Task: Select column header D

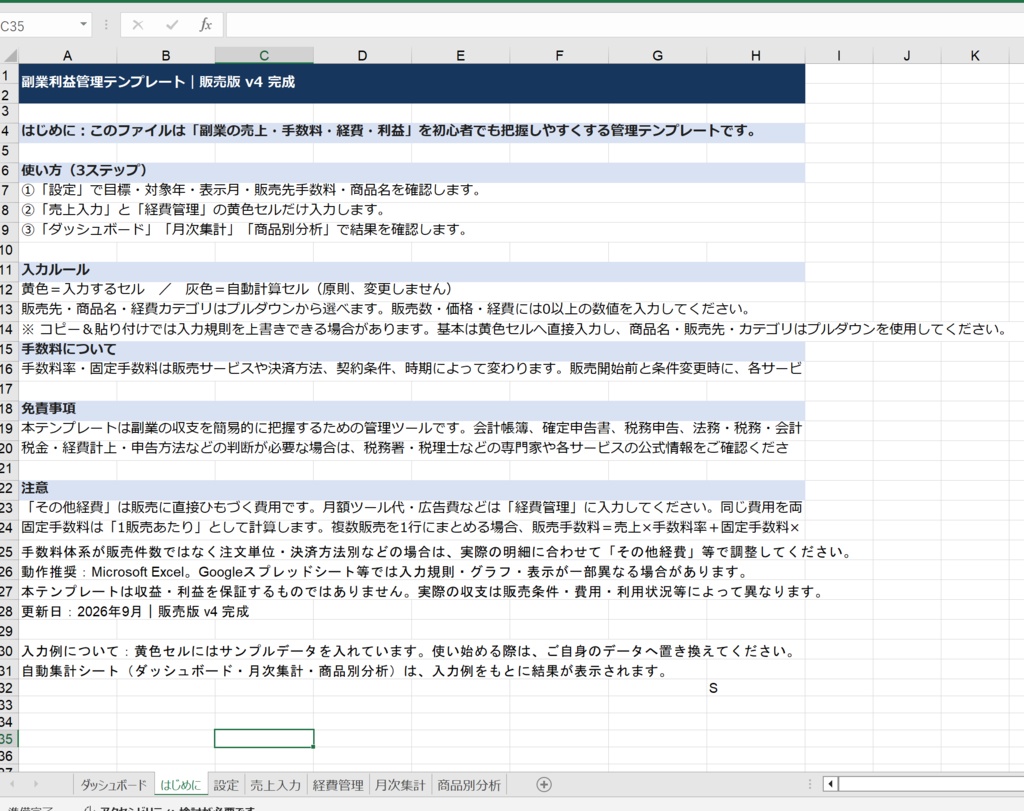Action: (x=362, y=56)
